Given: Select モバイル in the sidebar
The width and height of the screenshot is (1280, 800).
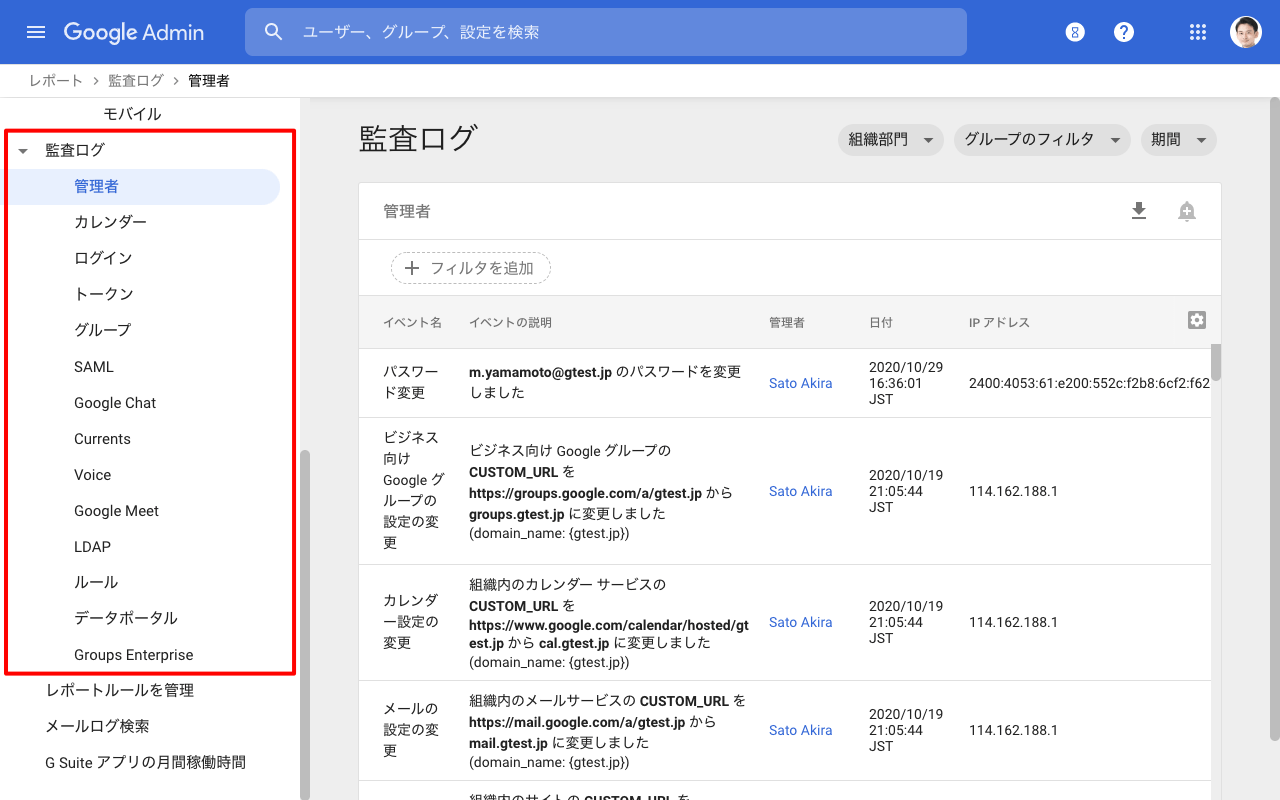Looking at the screenshot, I should click(x=132, y=114).
